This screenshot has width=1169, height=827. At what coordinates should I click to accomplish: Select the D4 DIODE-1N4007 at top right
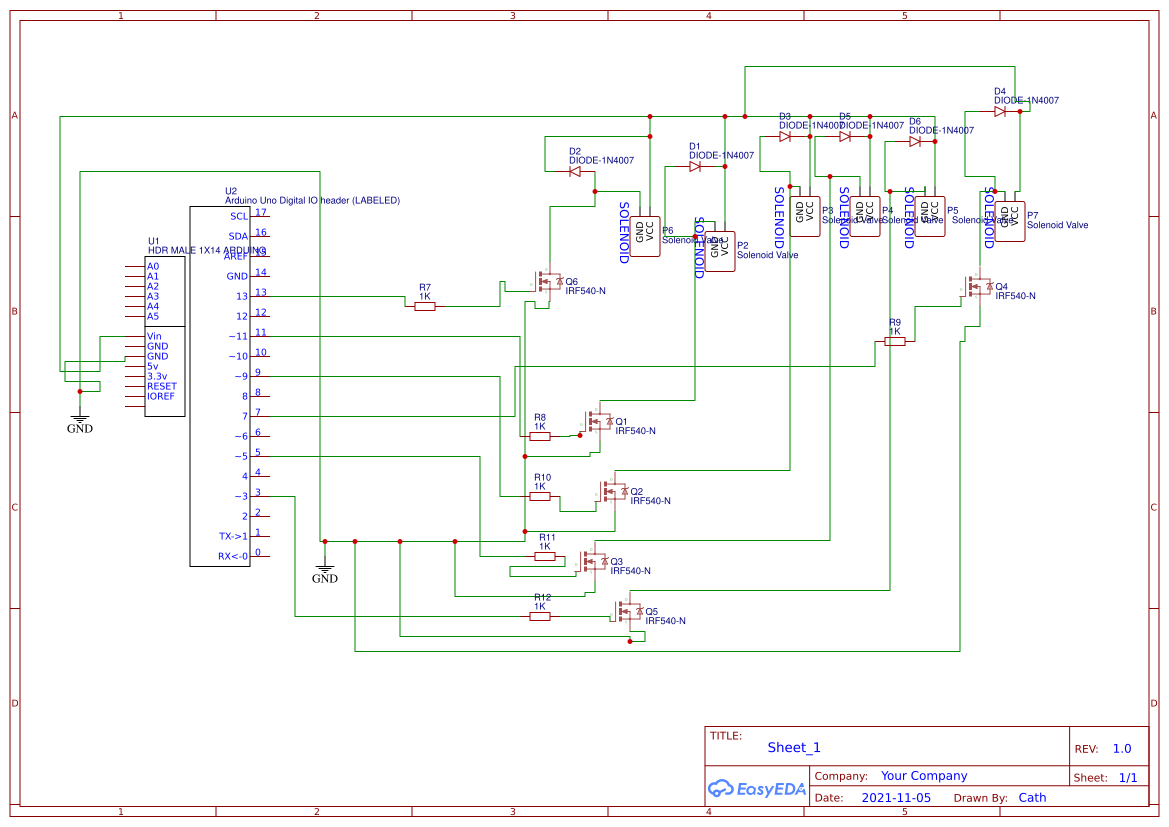point(997,113)
